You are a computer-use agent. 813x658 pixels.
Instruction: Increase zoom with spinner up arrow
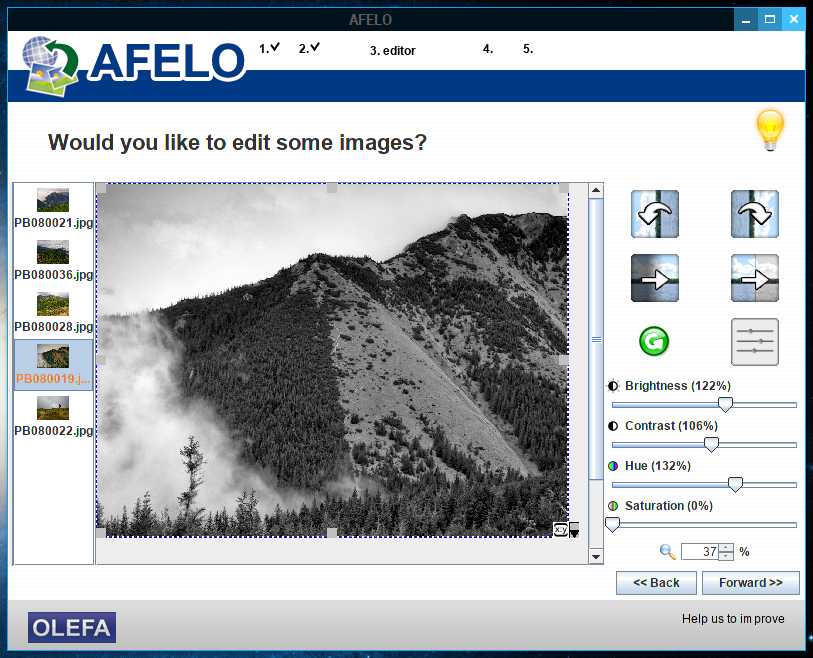[726, 548]
